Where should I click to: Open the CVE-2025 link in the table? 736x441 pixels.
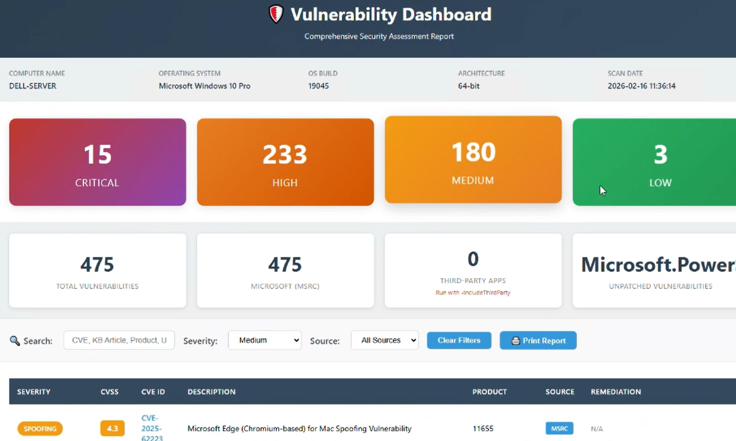(x=151, y=427)
